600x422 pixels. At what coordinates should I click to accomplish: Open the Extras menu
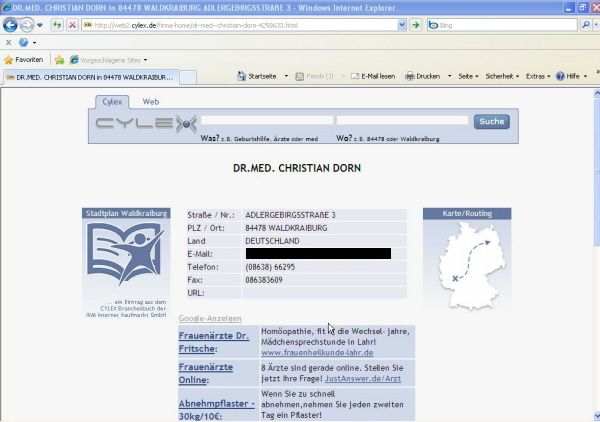coord(538,76)
